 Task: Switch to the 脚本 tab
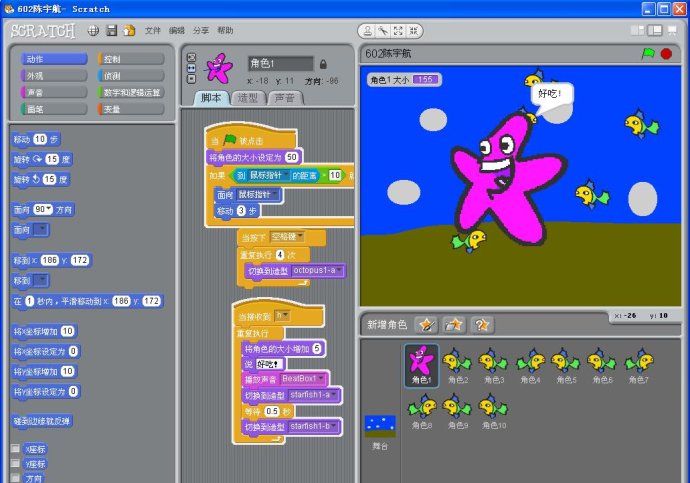211,98
